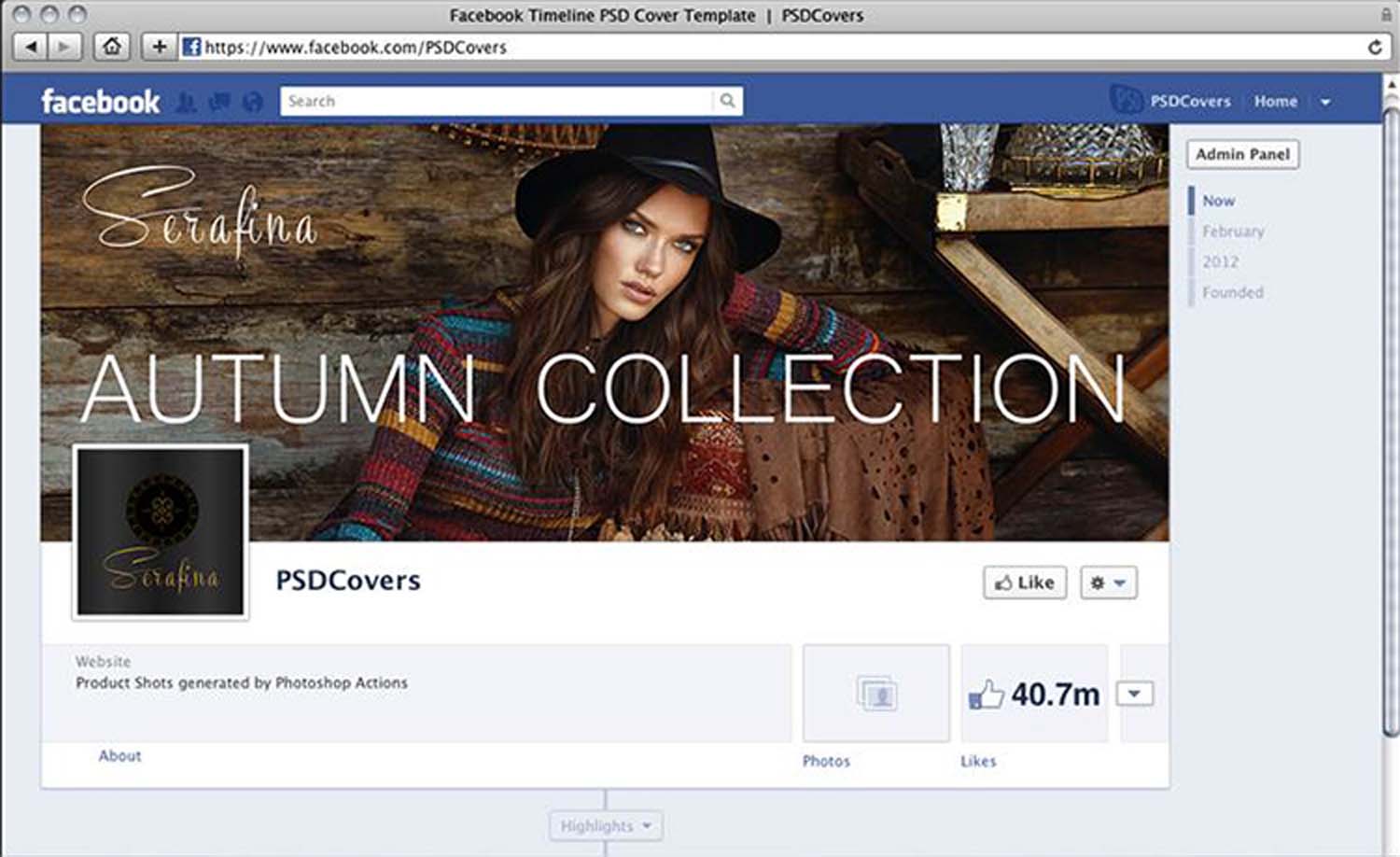Open the friend requests icon
1400x857 pixels.
coord(187,102)
